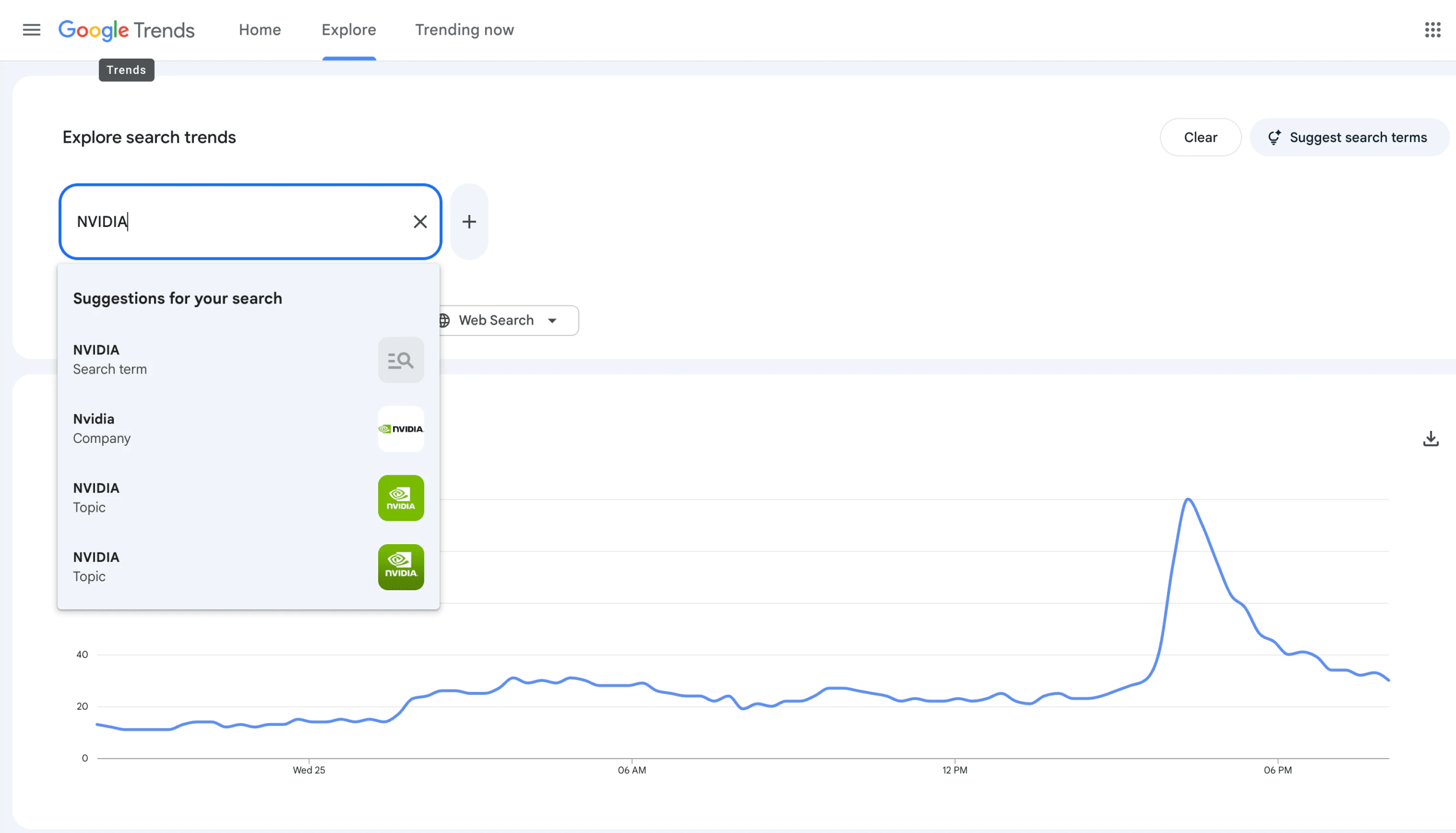The image size is (1456, 833).
Task: Click the Suggest search terms lightbulb icon
Action: [1275, 137]
